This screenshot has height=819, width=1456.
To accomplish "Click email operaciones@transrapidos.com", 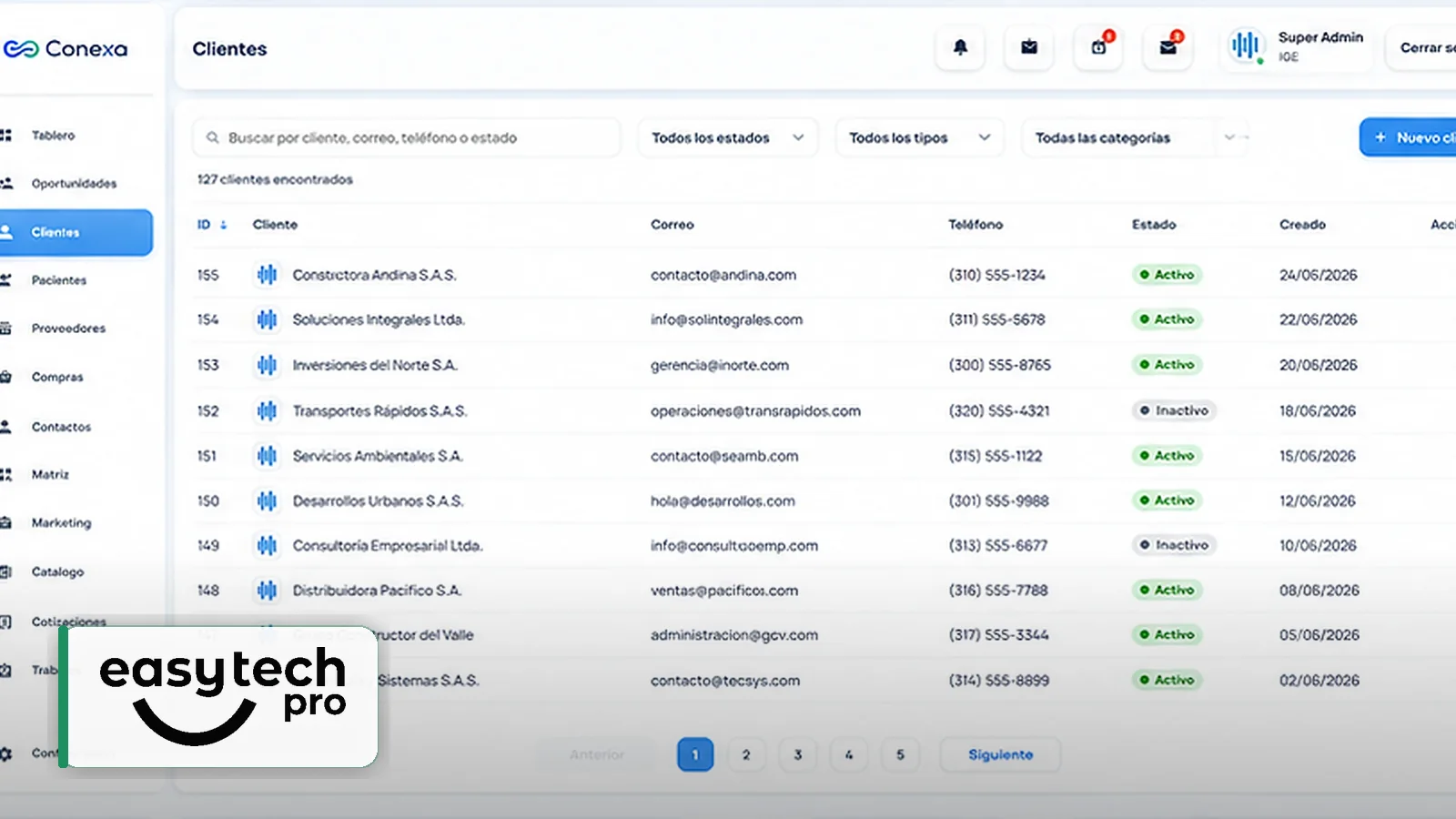I will [755, 410].
